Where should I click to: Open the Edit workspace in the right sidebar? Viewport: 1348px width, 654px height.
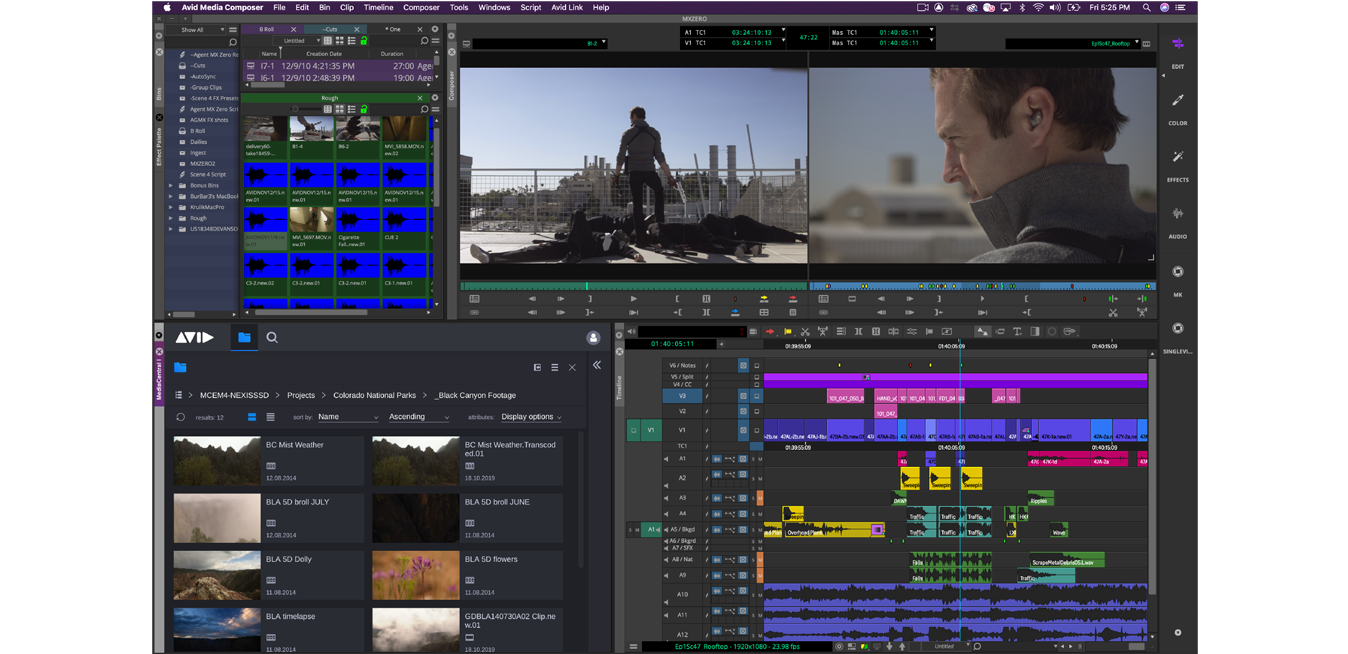1177,51
